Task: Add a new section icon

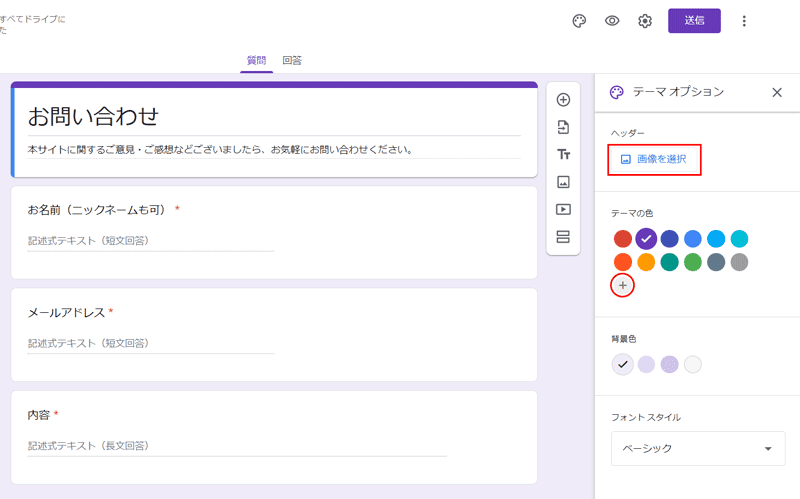Action: [x=563, y=237]
